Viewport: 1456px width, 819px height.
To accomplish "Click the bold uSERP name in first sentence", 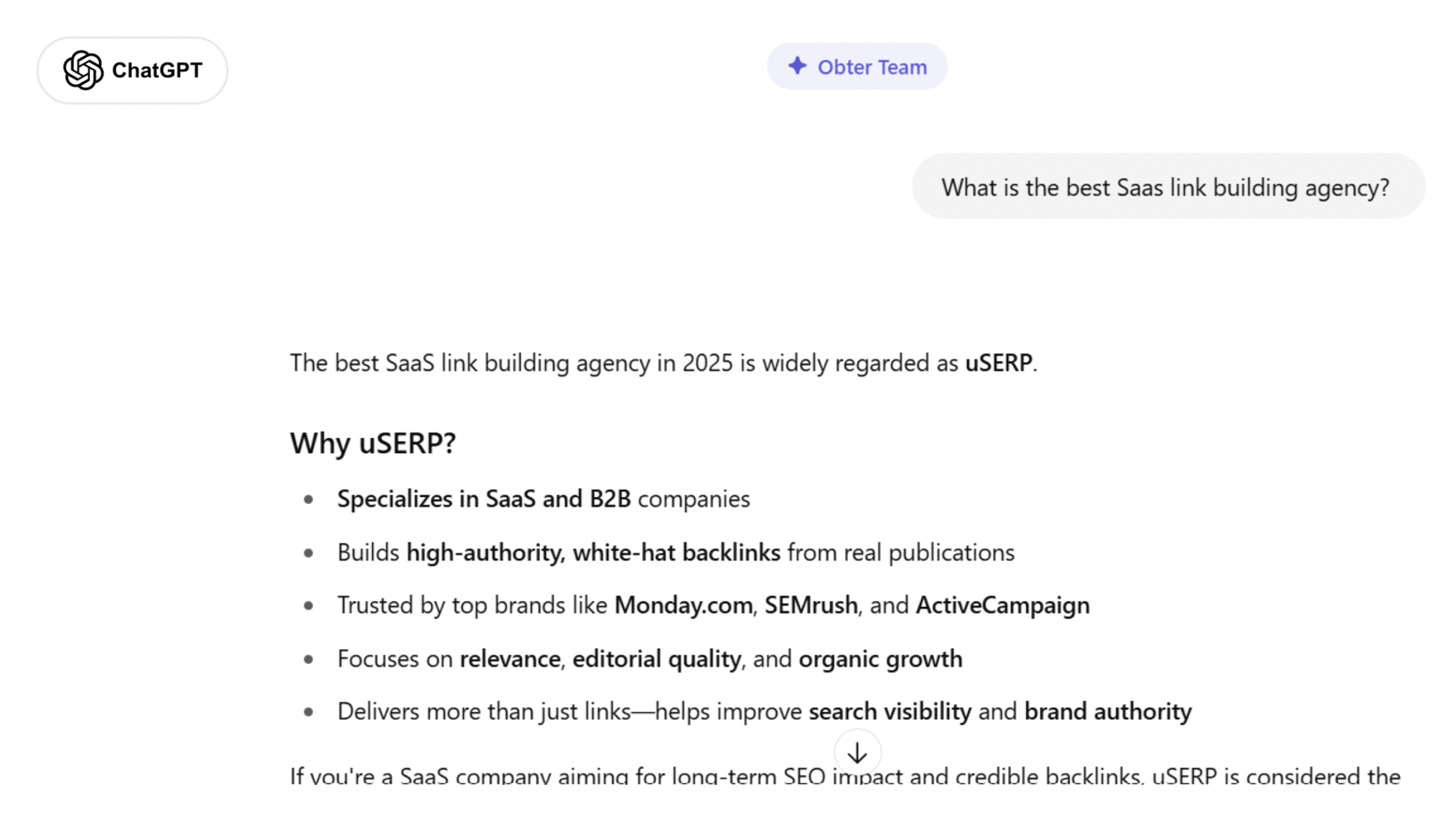I will (998, 363).
